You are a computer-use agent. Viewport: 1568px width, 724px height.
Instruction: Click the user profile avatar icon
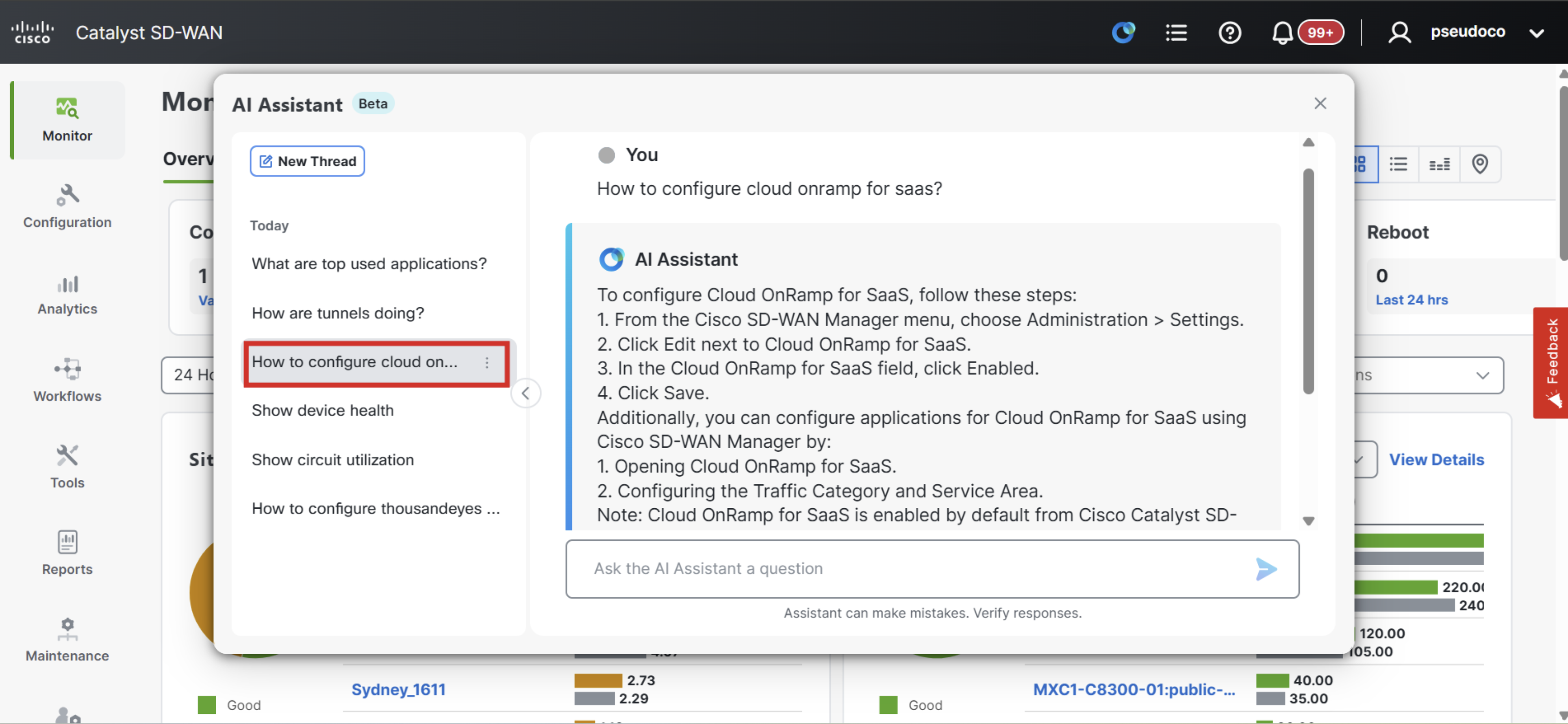click(1399, 32)
